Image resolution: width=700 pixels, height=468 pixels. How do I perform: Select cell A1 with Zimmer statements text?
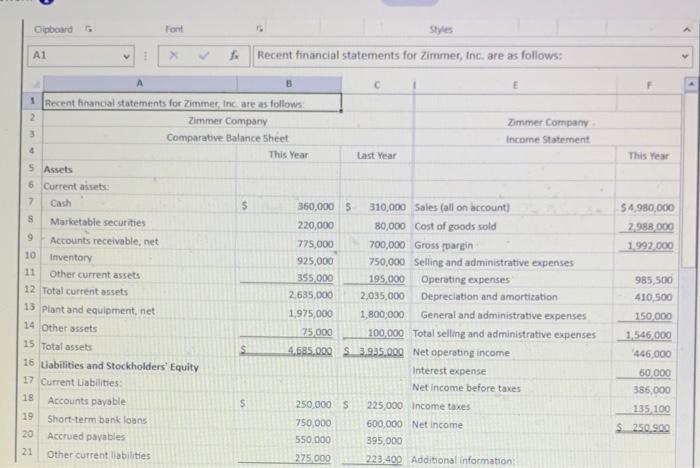point(192,104)
